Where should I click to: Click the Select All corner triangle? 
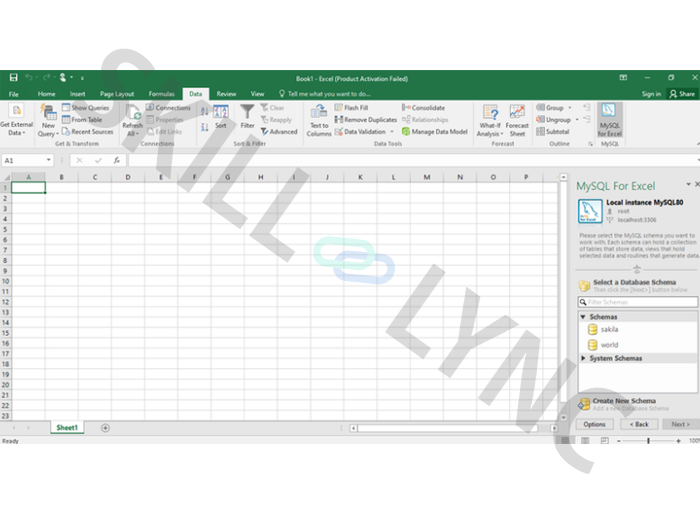point(5,177)
